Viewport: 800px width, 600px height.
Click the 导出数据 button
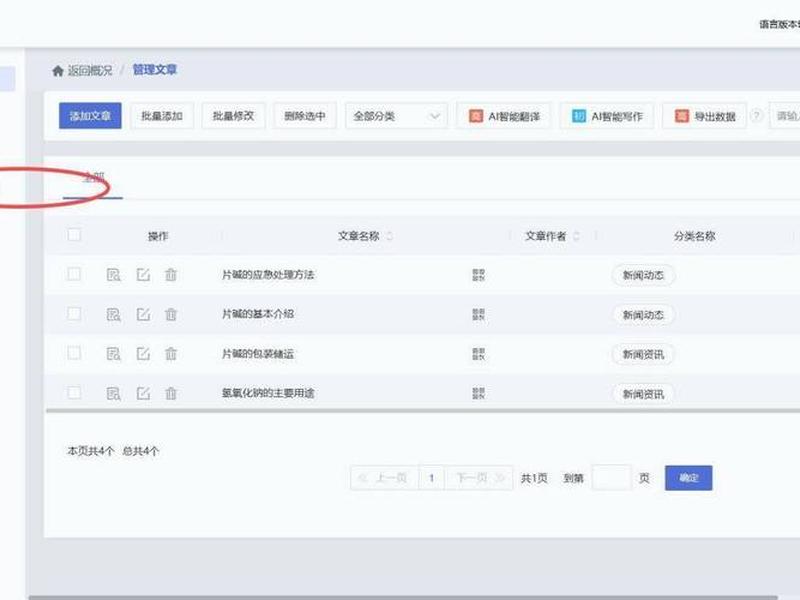(705, 116)
